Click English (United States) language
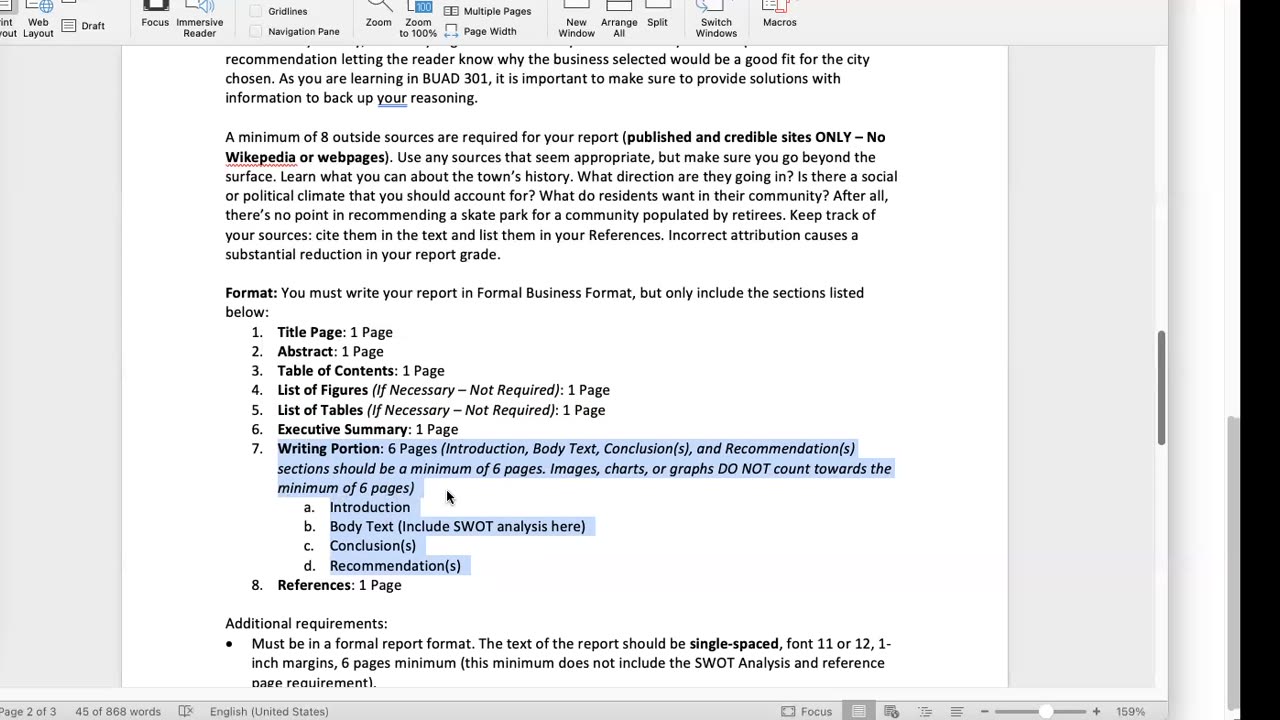Viewport: 1280px width, 720px height. 269,711
